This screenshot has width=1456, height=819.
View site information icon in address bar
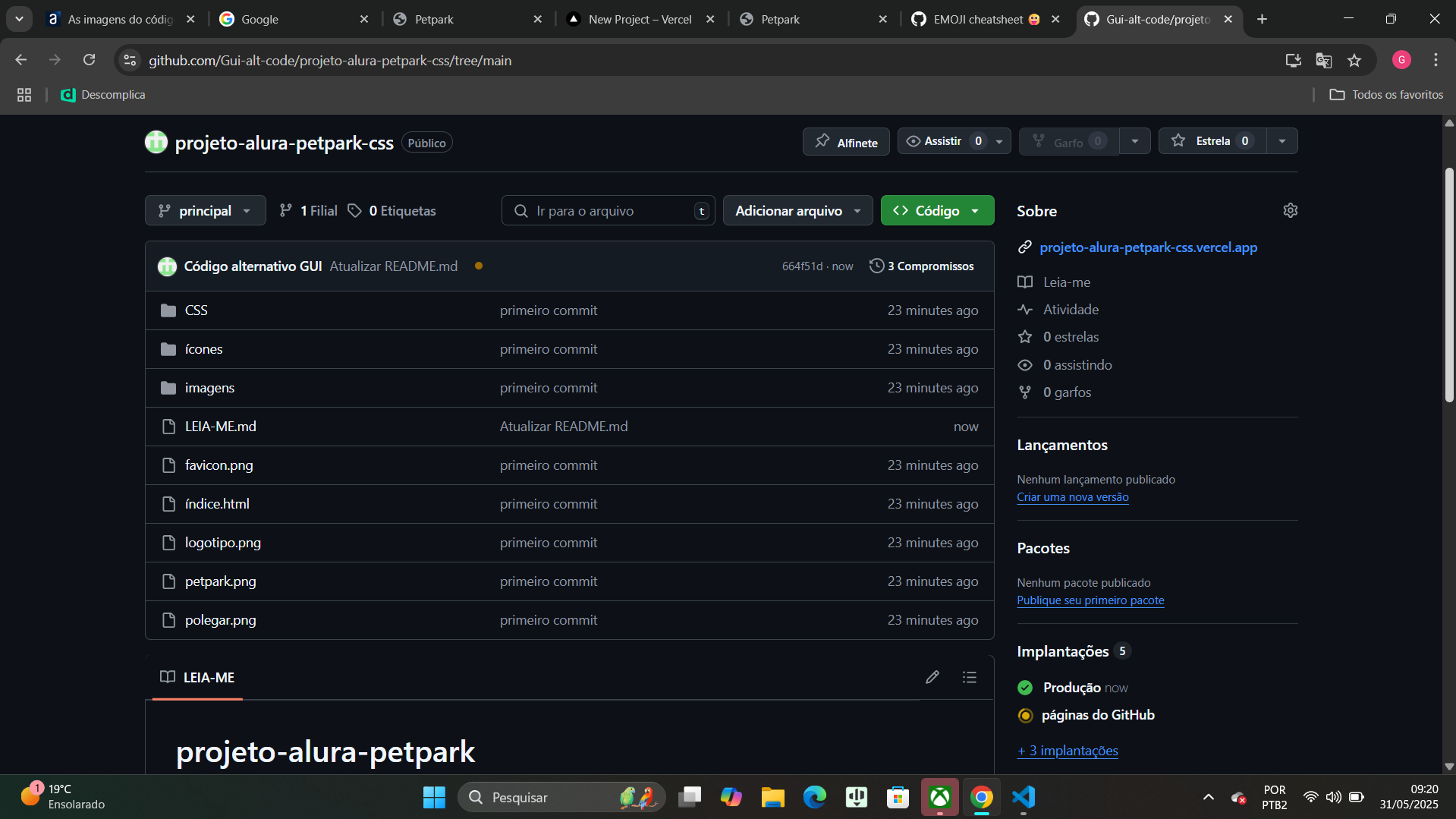tap(131, 60)
